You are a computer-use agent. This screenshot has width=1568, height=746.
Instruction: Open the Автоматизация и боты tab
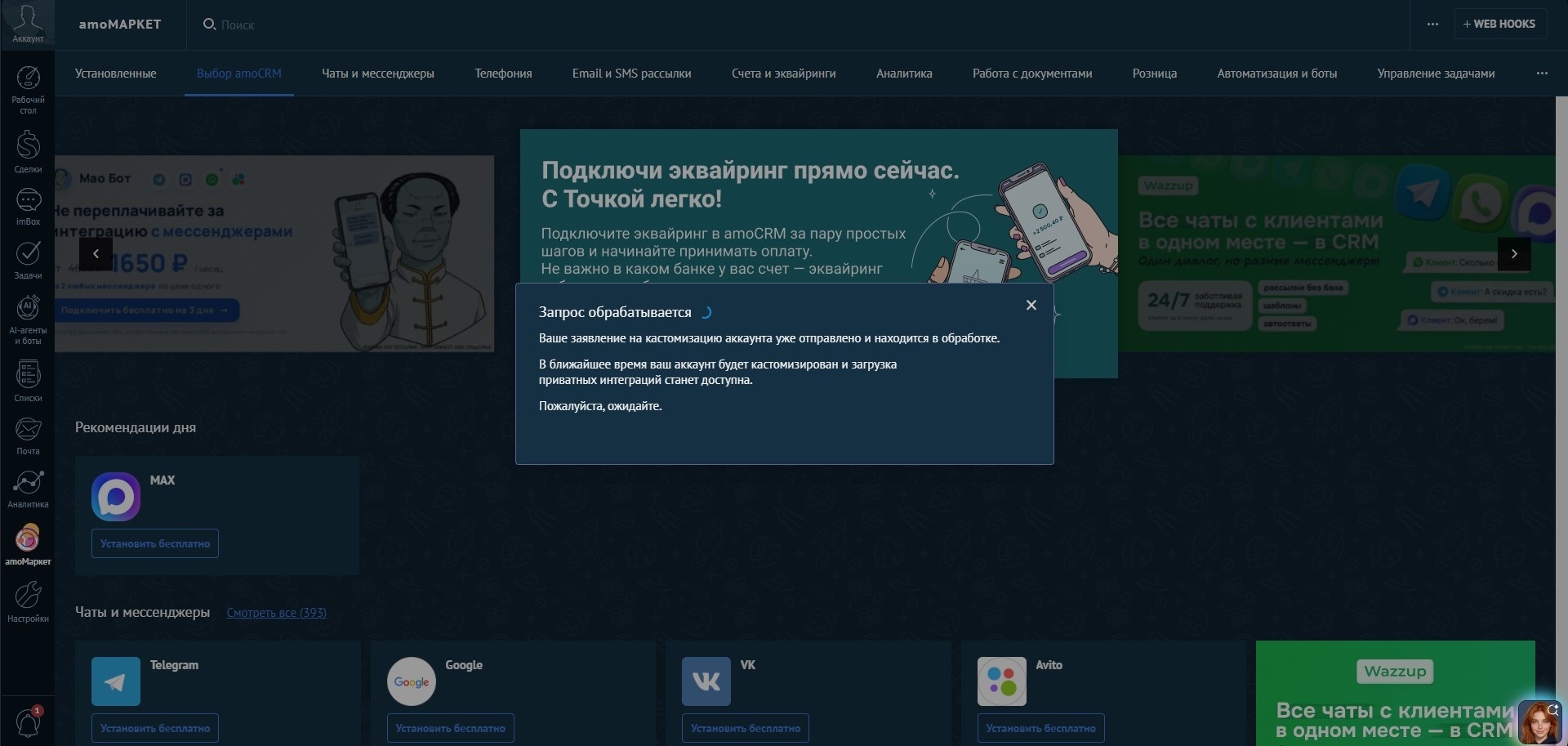pyautogui.click(x=1277, y=74)
